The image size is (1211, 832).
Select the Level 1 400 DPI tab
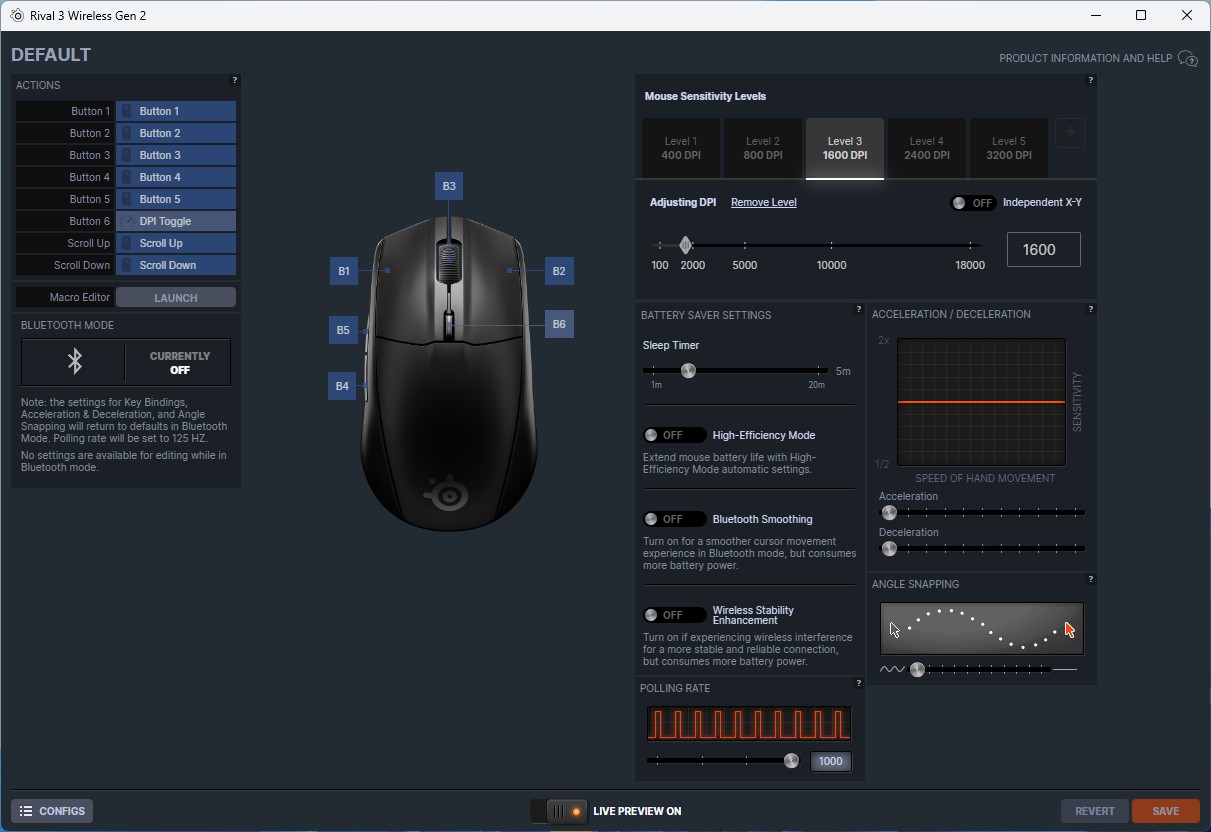[x=681, y=148]
